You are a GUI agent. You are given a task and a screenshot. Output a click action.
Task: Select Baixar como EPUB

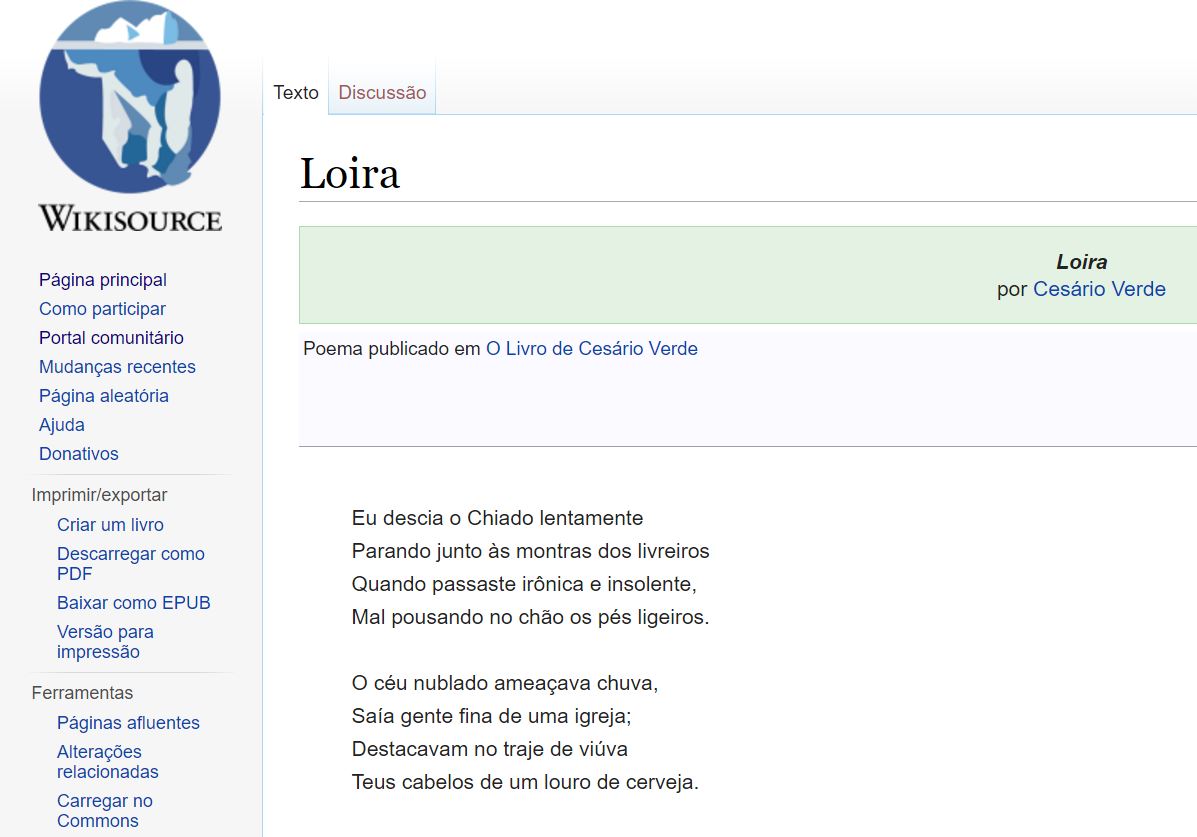[134, 603]
